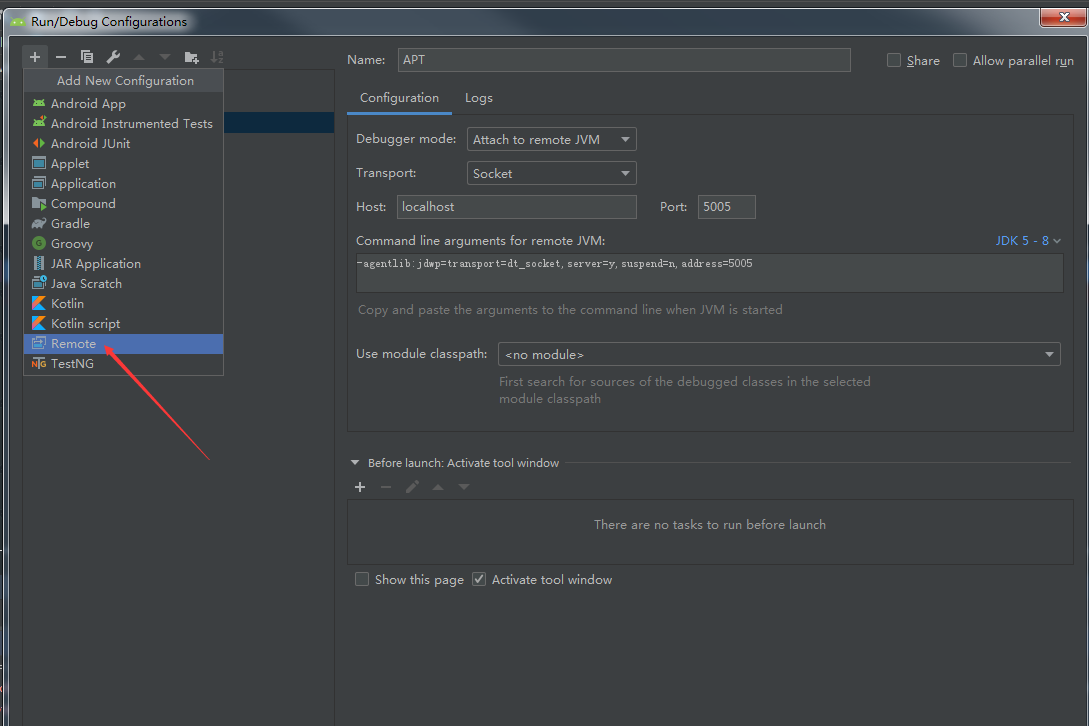Viewport: 1089px width, 726px height.
Task: Enable the Share checkbox
Action: coord(894,60)
